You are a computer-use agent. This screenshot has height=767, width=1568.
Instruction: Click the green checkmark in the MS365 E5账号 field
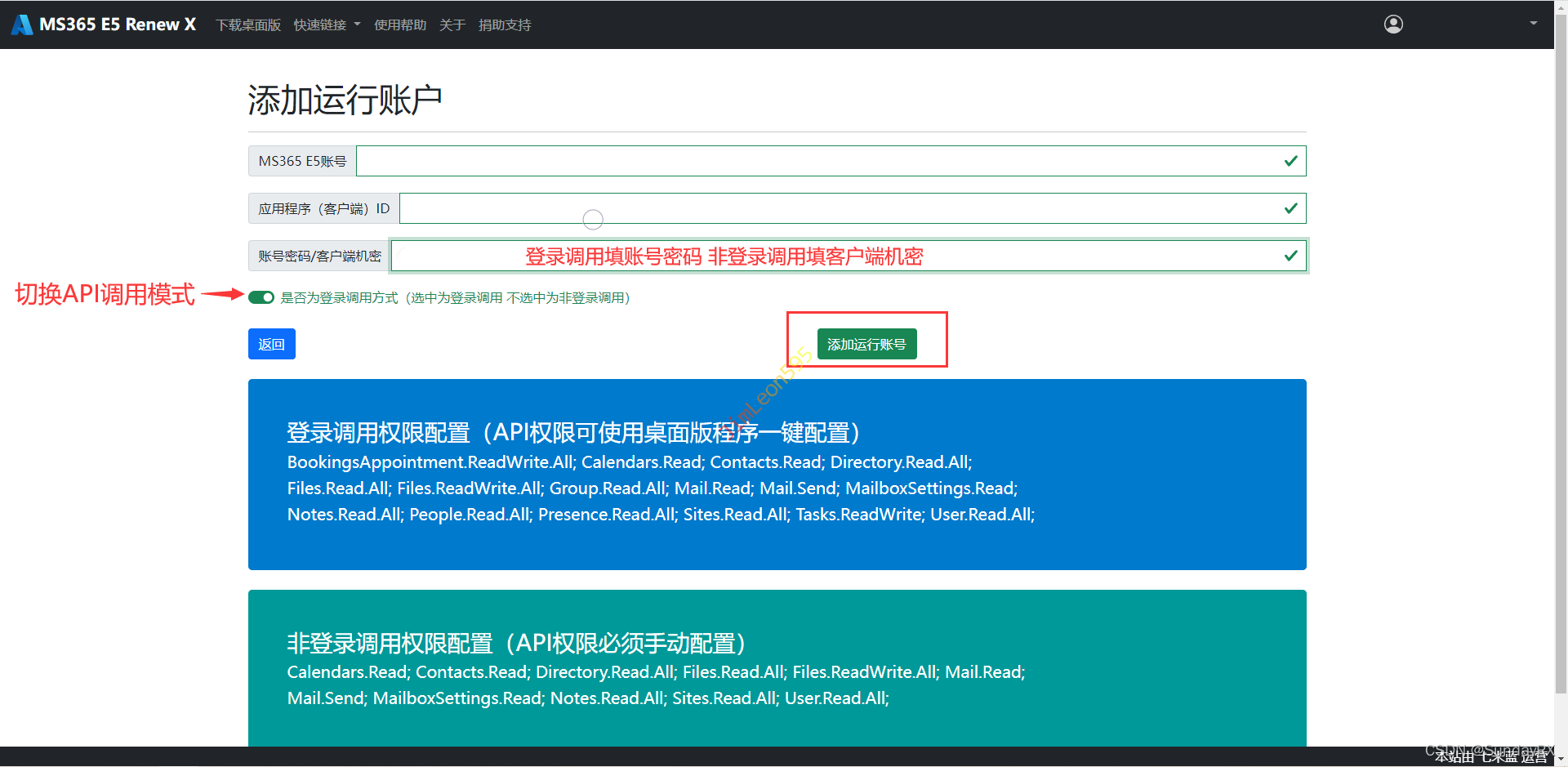(x=1290, y=161)
